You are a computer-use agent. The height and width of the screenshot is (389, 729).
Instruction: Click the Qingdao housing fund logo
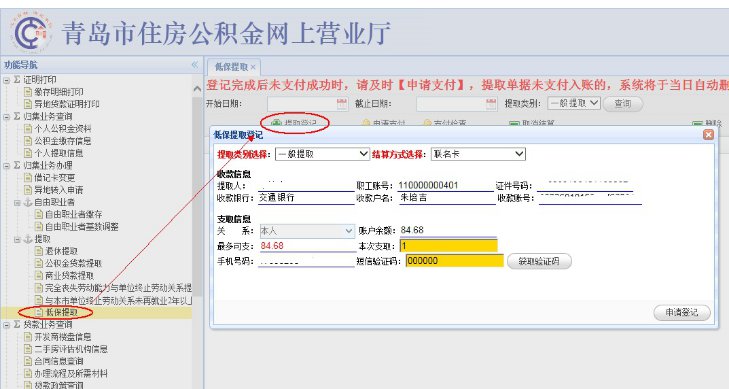point(32,32)
